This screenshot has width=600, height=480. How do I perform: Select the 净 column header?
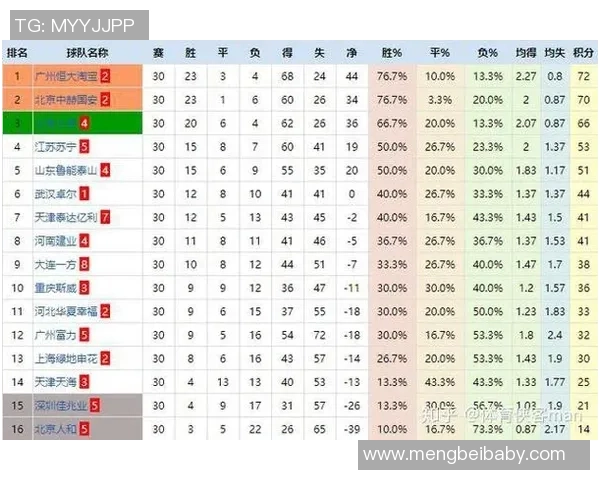point(351,52)
